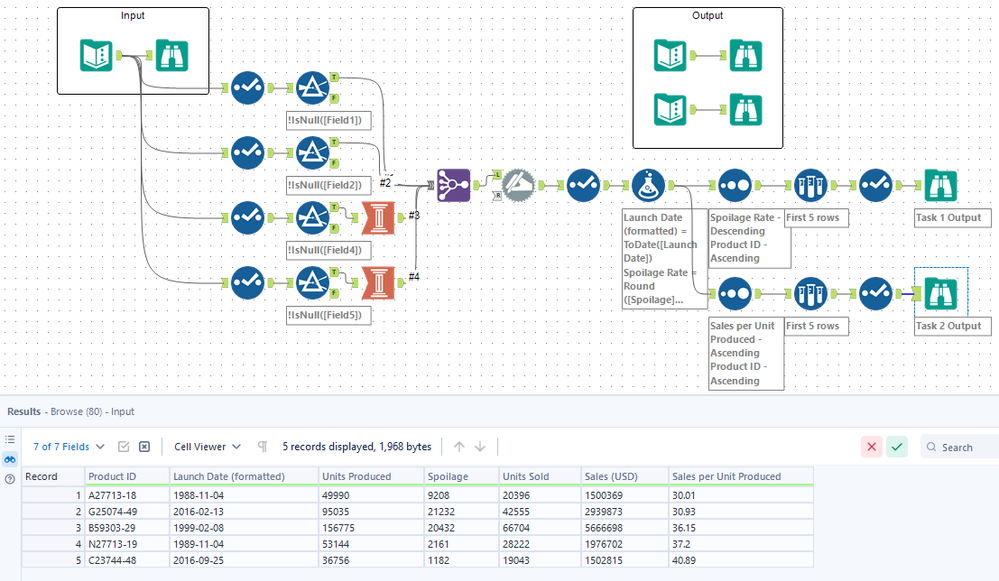Open the Browse tool inside Input container
Screen dimensions: 999x581
172,55
